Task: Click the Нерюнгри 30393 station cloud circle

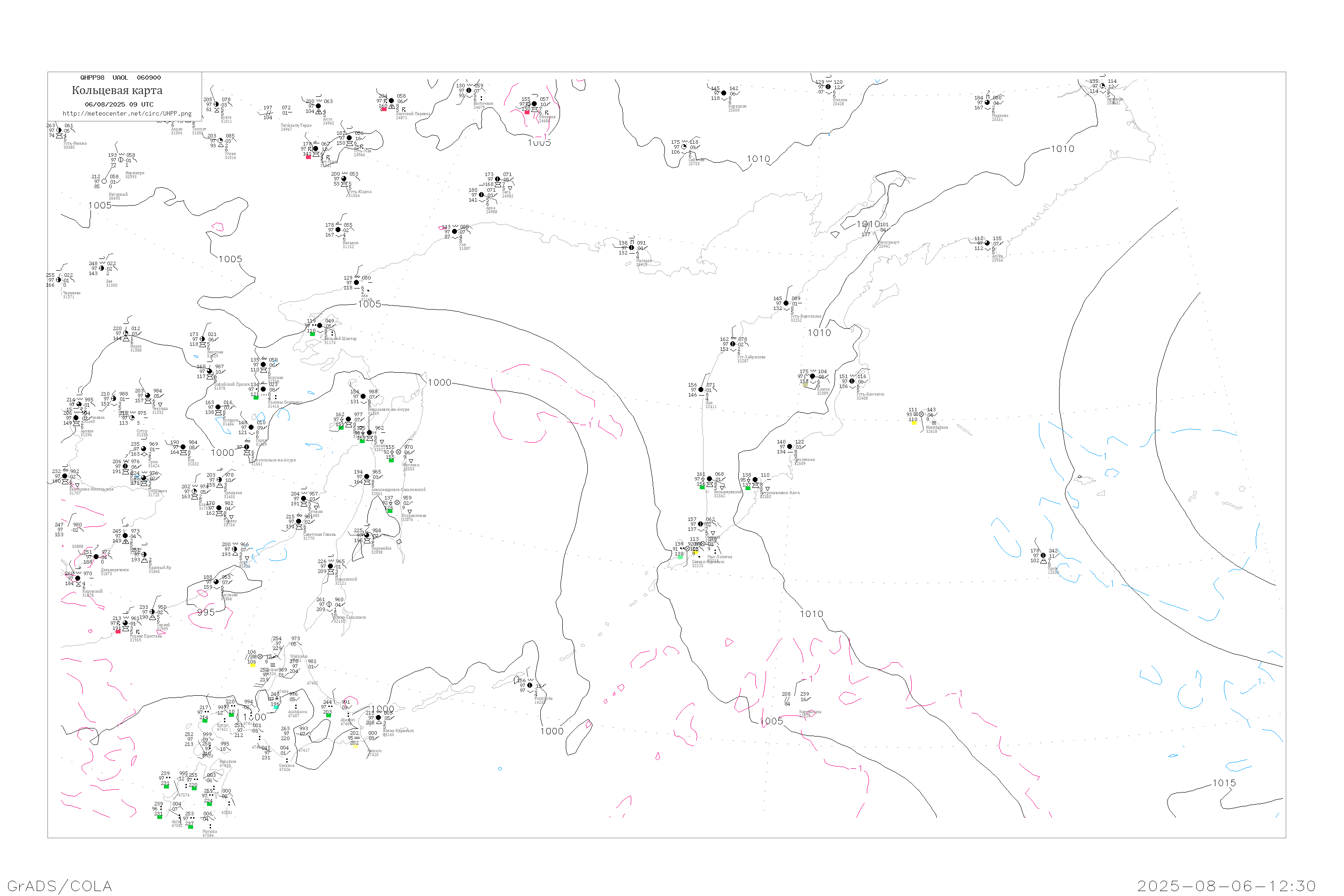Action: point(121,160)
